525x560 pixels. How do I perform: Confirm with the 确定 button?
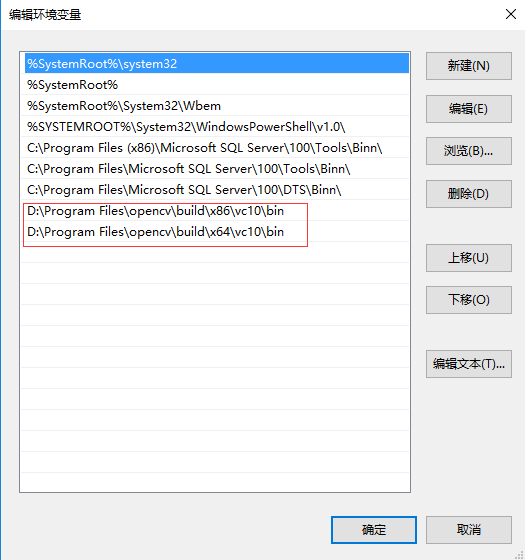[374, 530]
